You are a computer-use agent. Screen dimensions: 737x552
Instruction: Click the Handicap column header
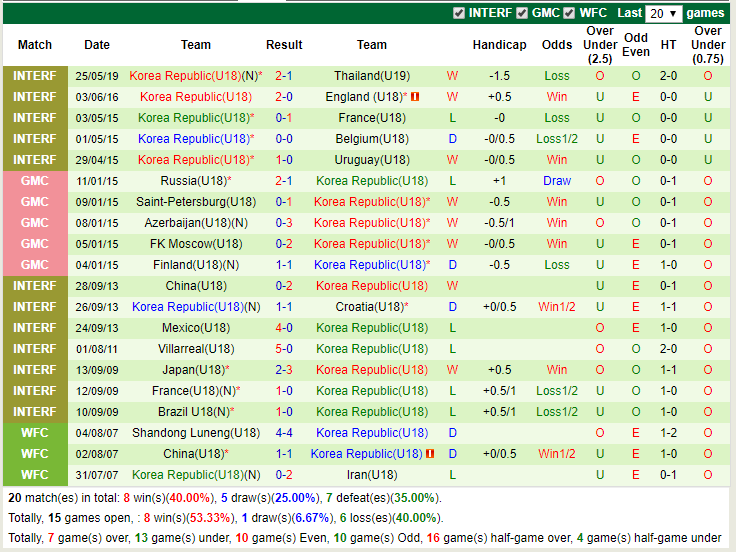point(499,45)
